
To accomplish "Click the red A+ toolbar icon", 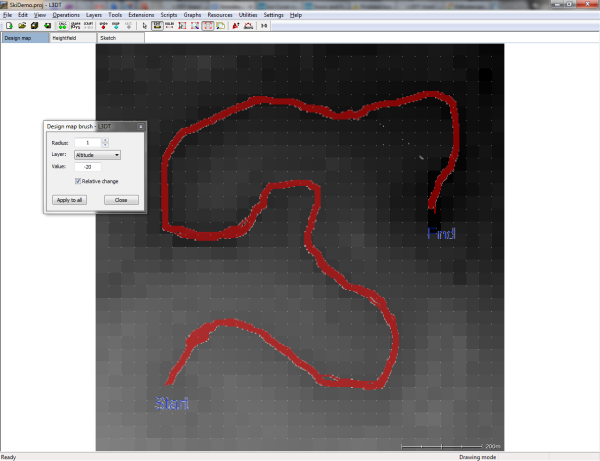I will [236, 25].
